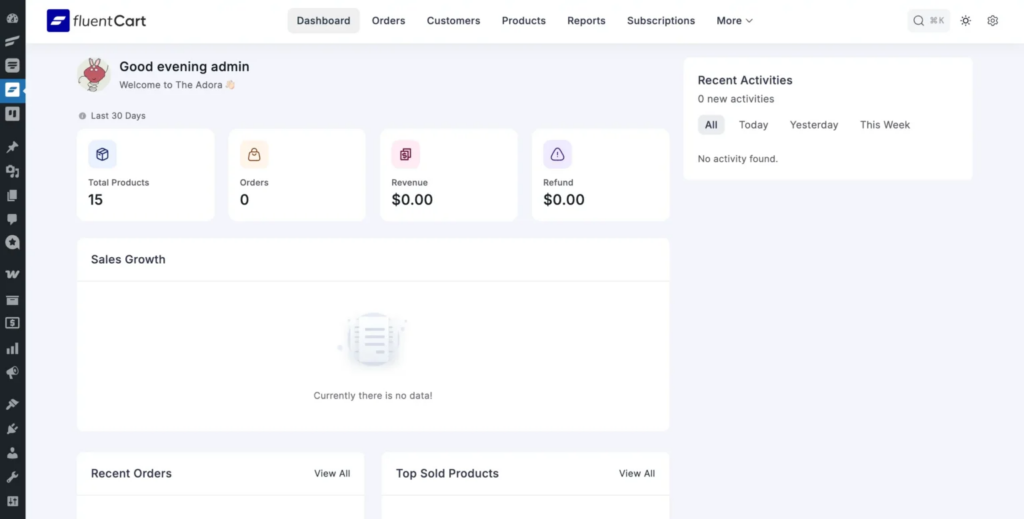Image resolution: width=1024 pixels, height=519 pixels.
Task: Open the settings gear icon
Action: 992,20
